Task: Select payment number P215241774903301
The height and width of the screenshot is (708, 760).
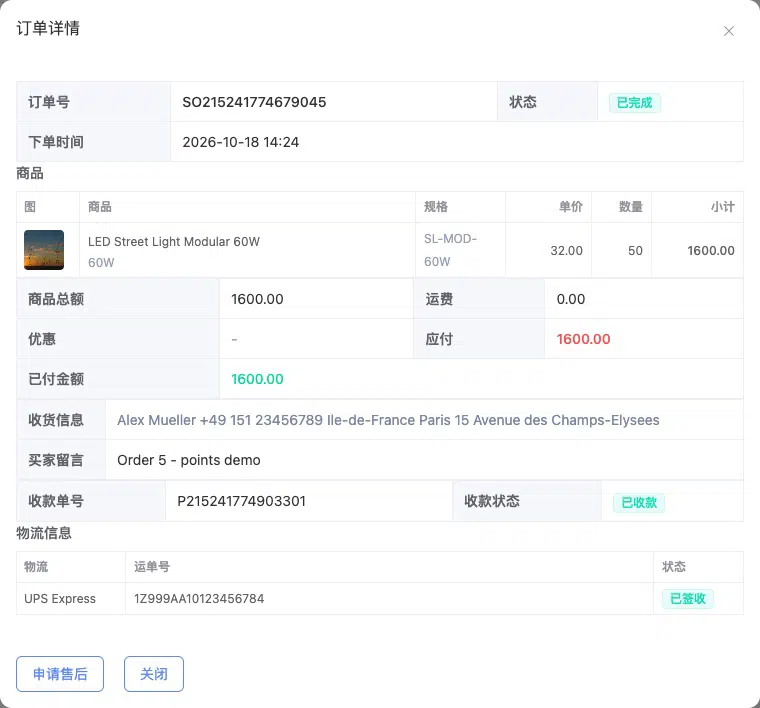Action: (x=241, y=501)
